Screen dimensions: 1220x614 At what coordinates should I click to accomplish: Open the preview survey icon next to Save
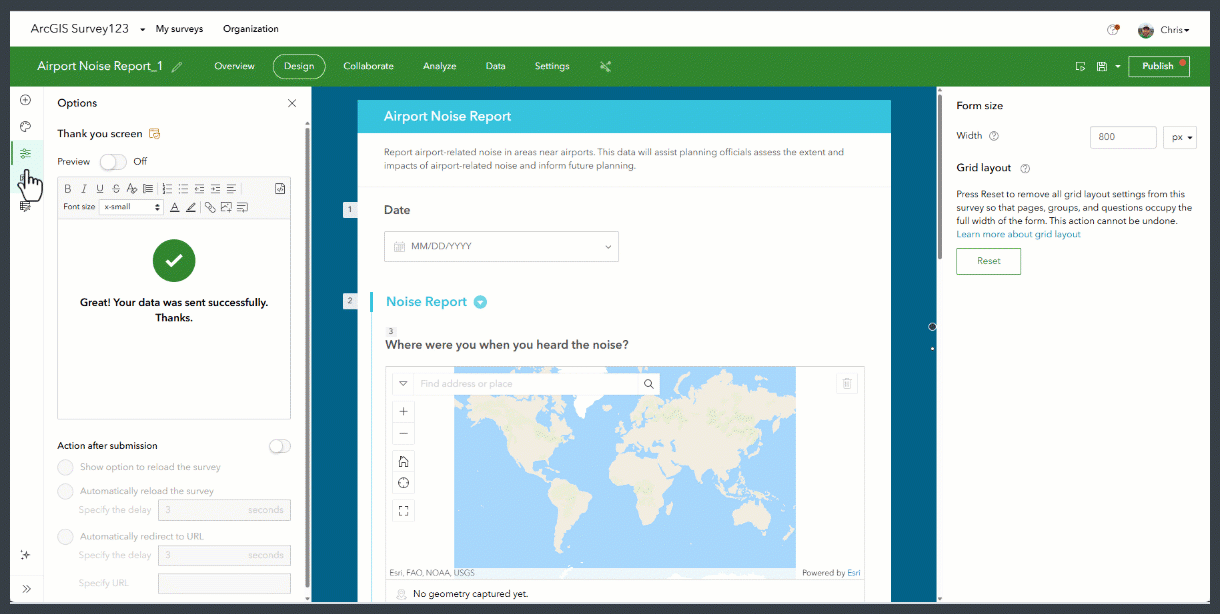[1079, 66]
